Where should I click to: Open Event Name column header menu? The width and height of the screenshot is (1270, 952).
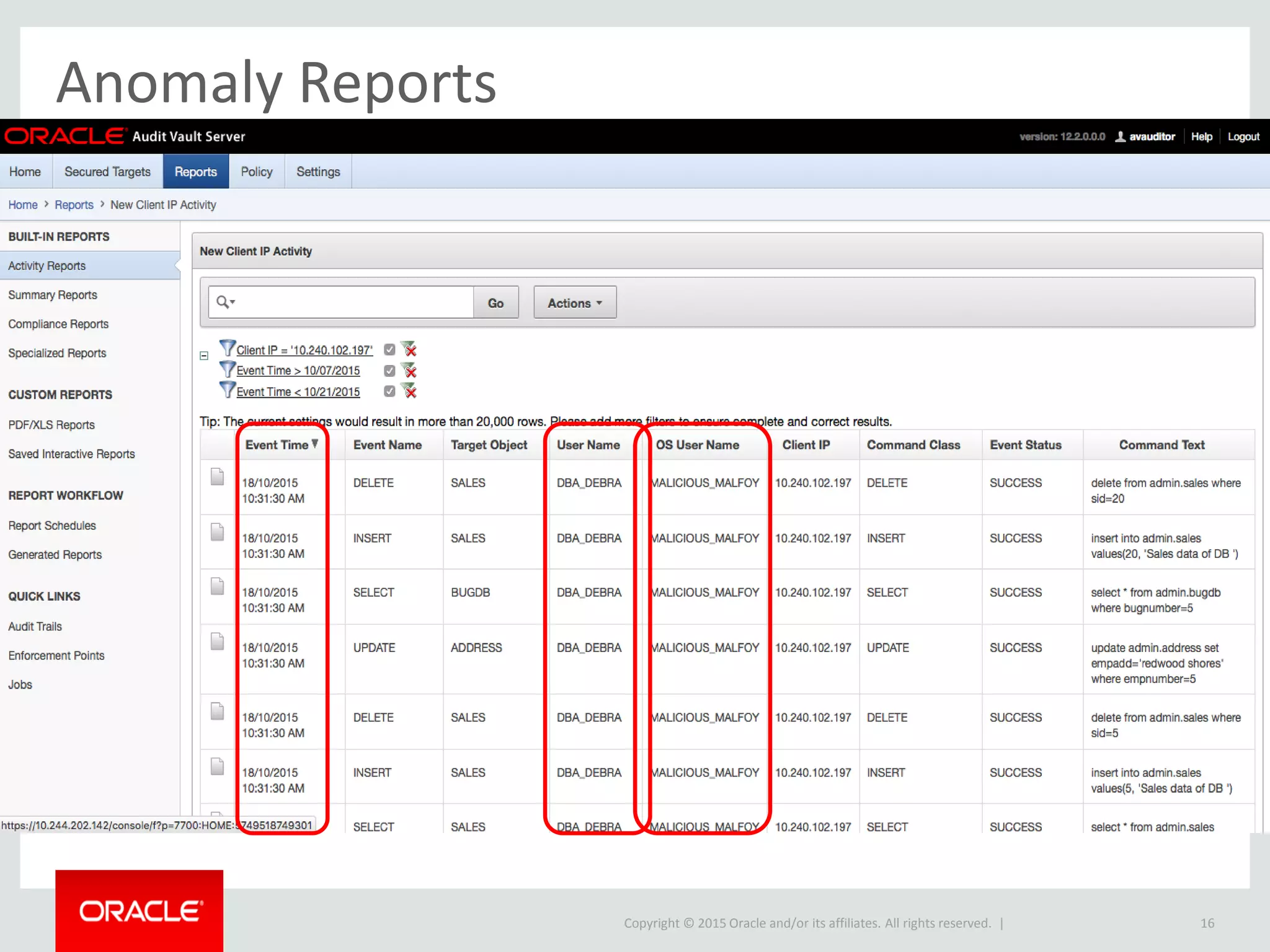388,445
